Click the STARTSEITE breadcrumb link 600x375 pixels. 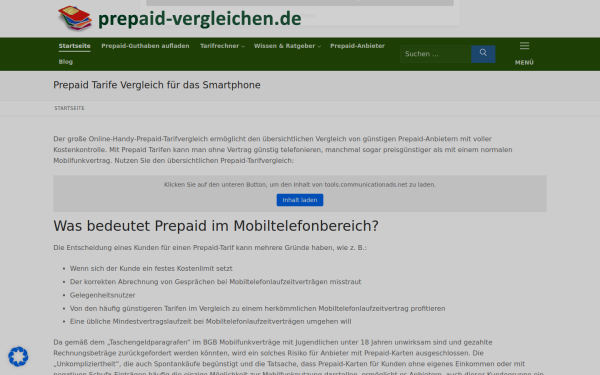pos(69,108)
